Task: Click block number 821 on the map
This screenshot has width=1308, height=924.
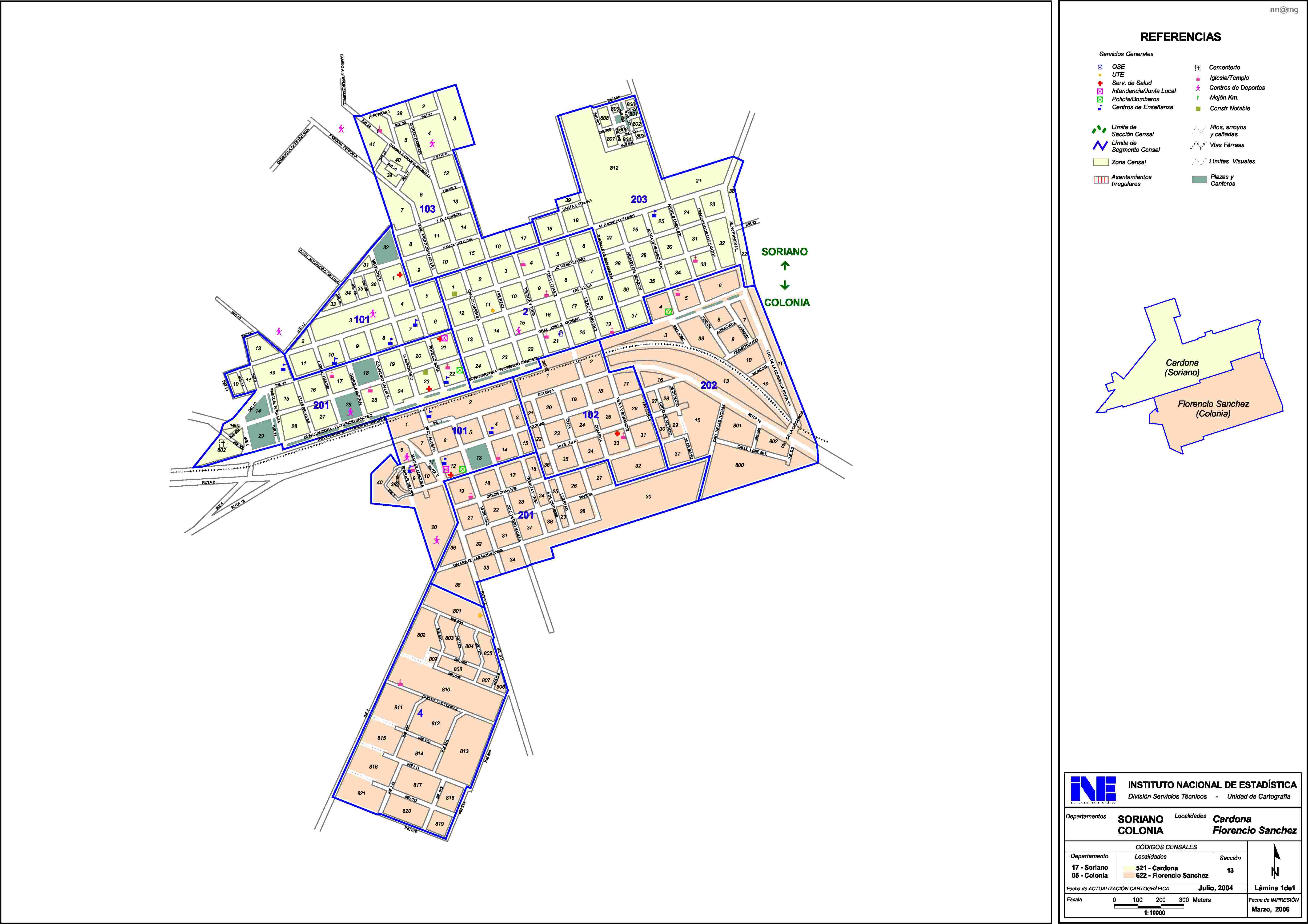Action: click(361, 793)
